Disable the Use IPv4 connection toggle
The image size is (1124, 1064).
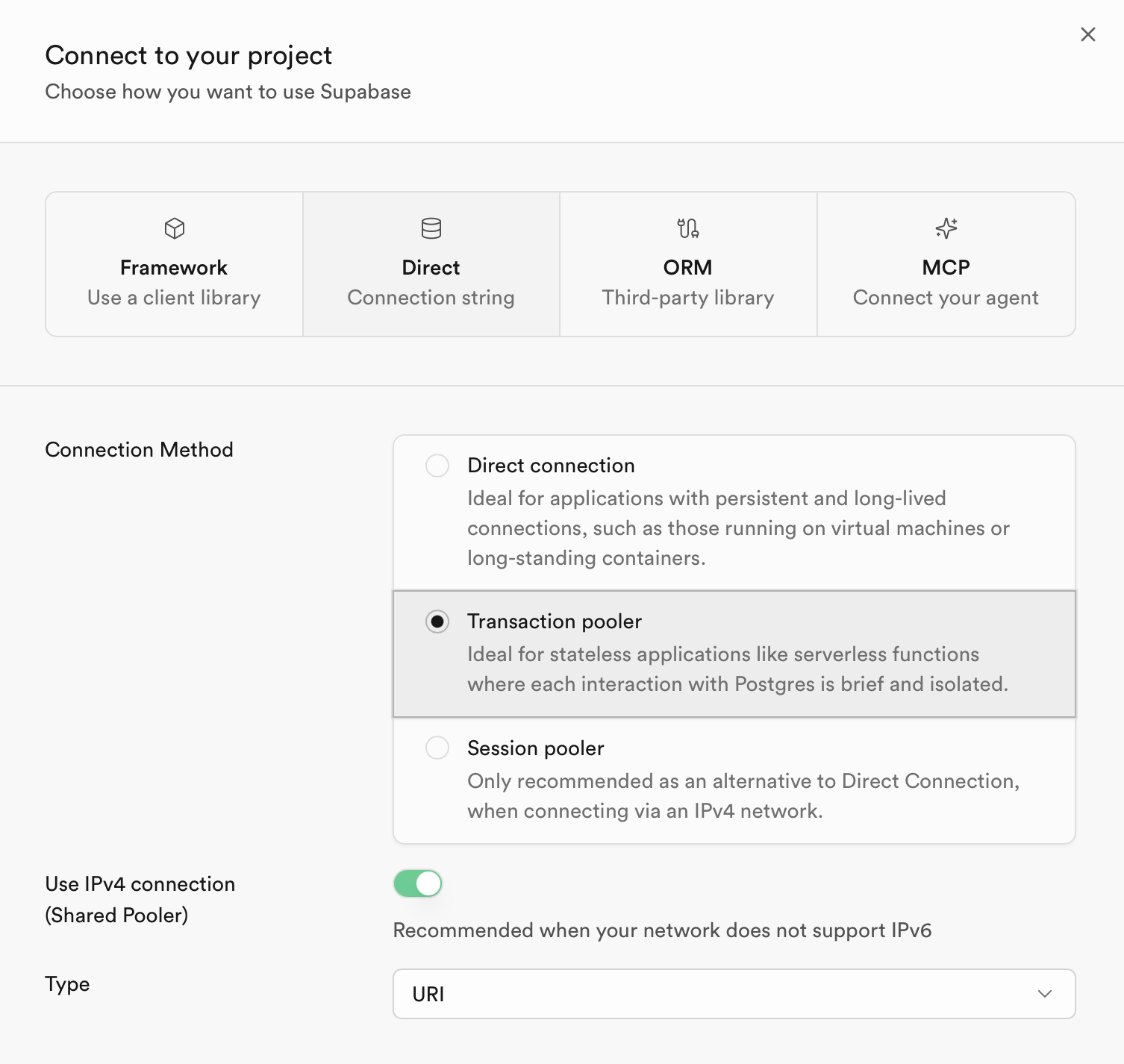coord(418,883)
